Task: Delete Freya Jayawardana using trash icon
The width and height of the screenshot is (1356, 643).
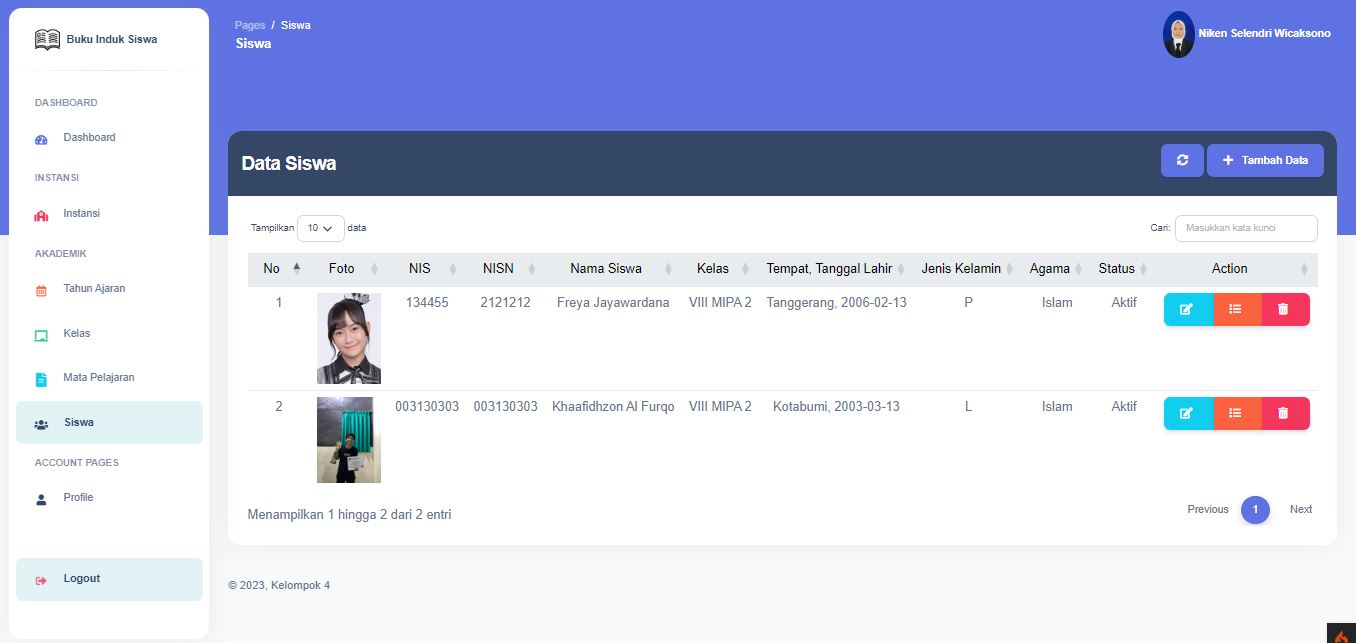Action: coord(1284,310)
